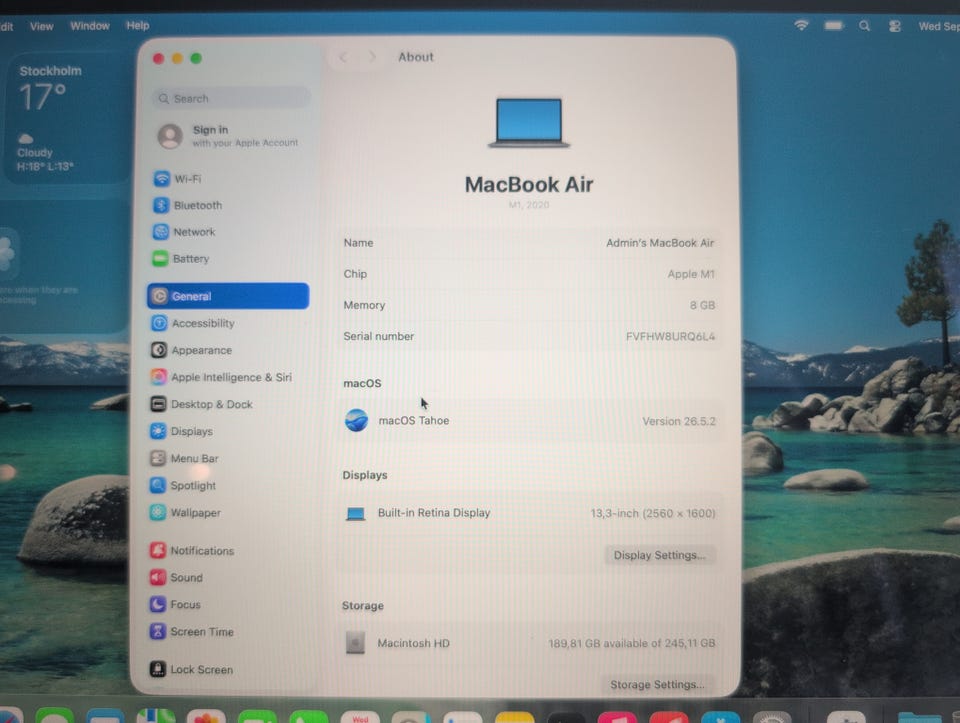Click the 8 GB memory value

pyautogui.click(x=702, y=305)
